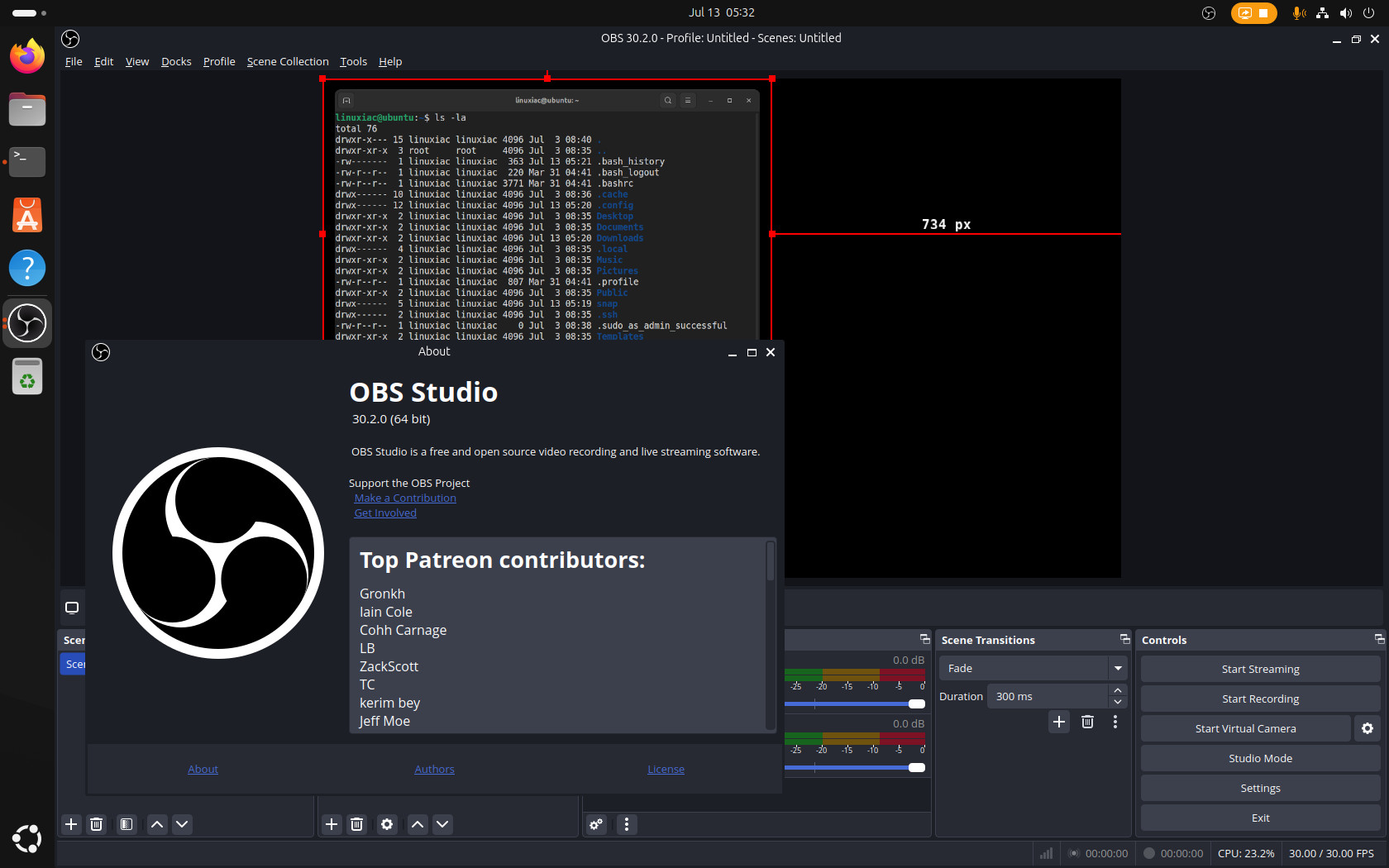
Task: Follow the Make a Contribution link
Action: point(405,498)
